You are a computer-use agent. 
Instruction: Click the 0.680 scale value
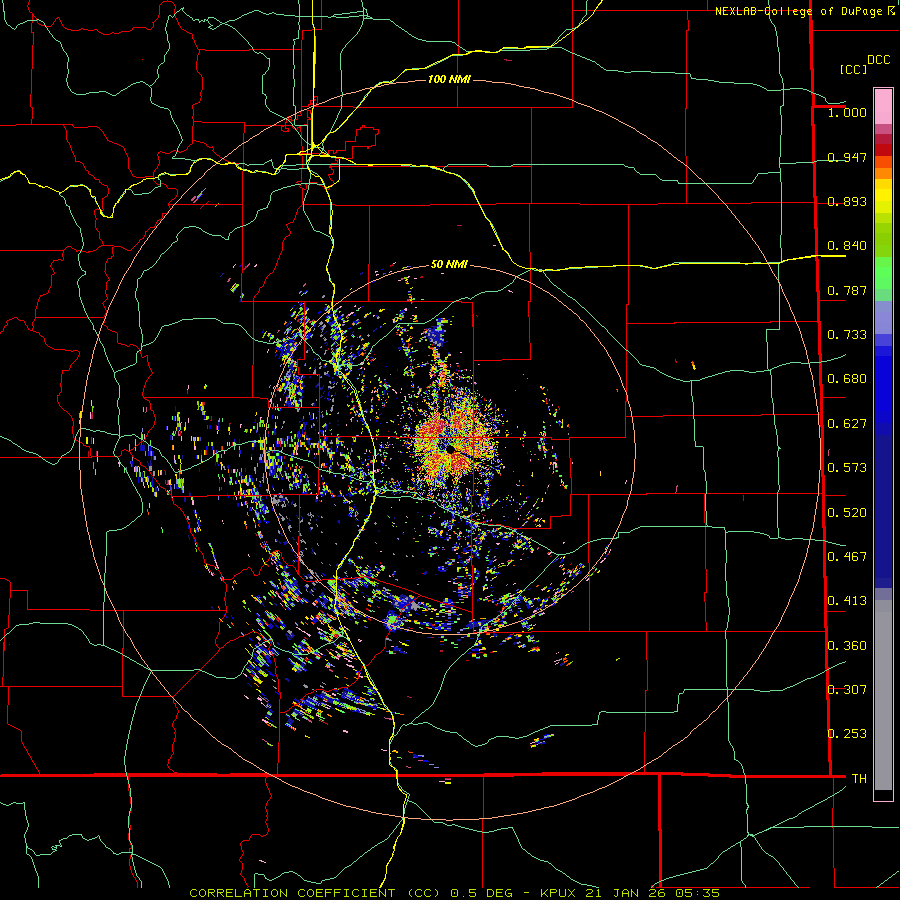847,379
